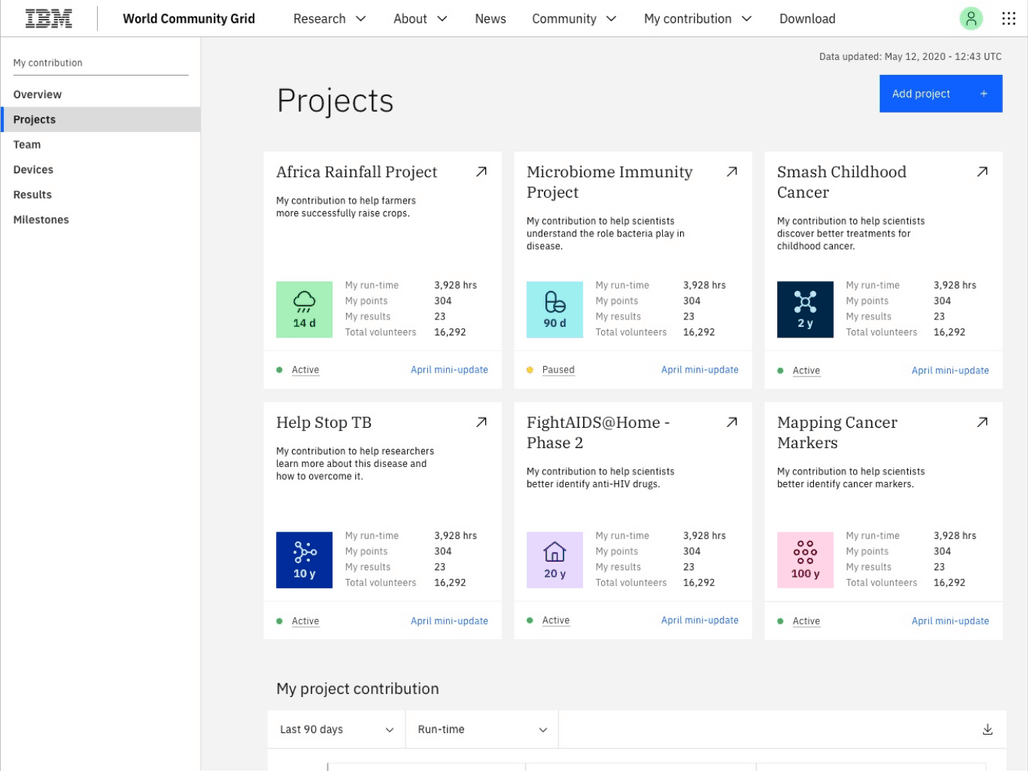Click Active status on Smash Childhood Cancer
Screen dimensions: 1028x771
[x=806, y=370]
